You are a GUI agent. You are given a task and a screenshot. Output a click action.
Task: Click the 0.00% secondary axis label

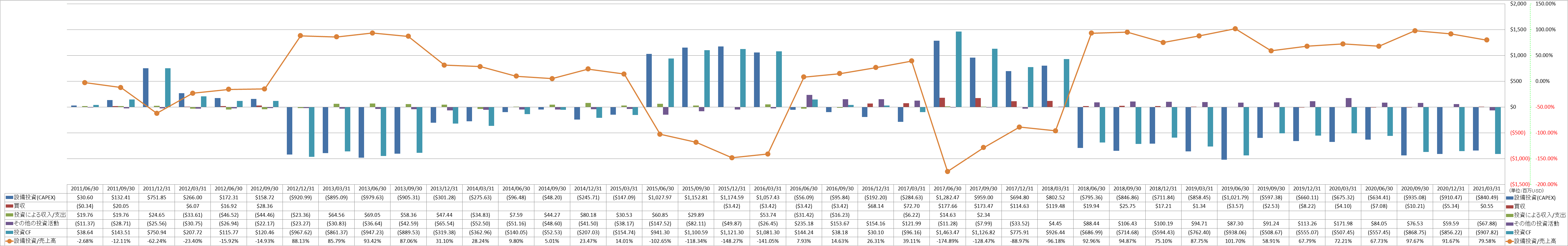point(1542,81)
